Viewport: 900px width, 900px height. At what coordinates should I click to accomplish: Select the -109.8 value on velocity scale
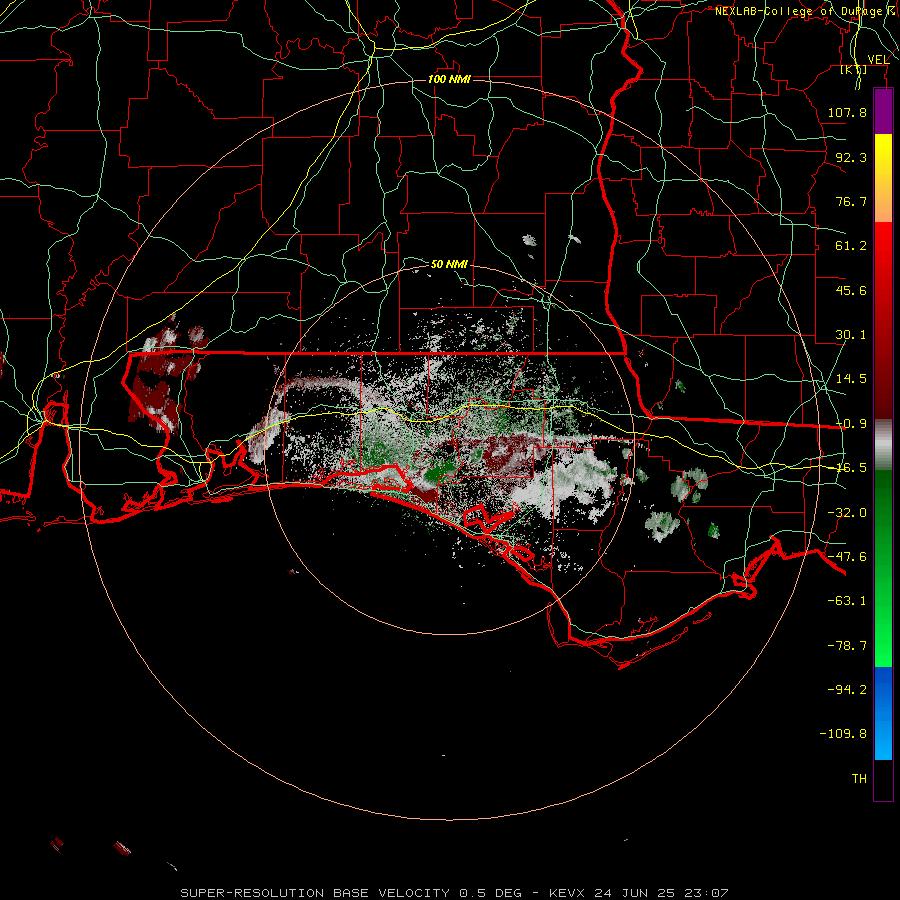843,734
